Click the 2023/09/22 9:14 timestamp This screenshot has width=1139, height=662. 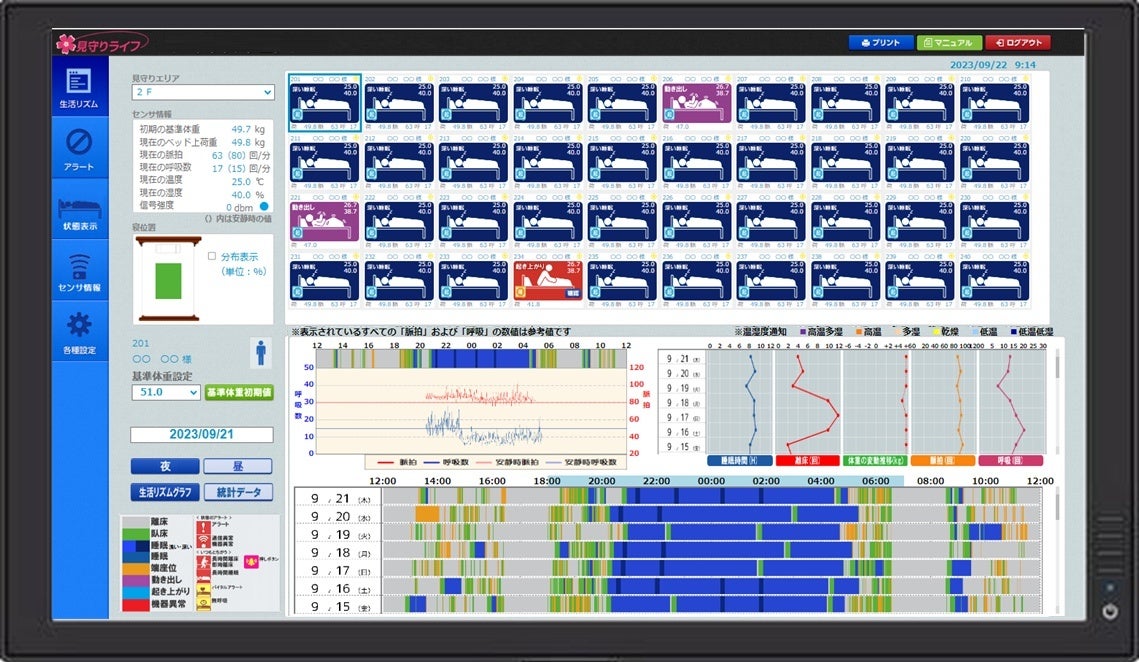click(x=992, y=65)
